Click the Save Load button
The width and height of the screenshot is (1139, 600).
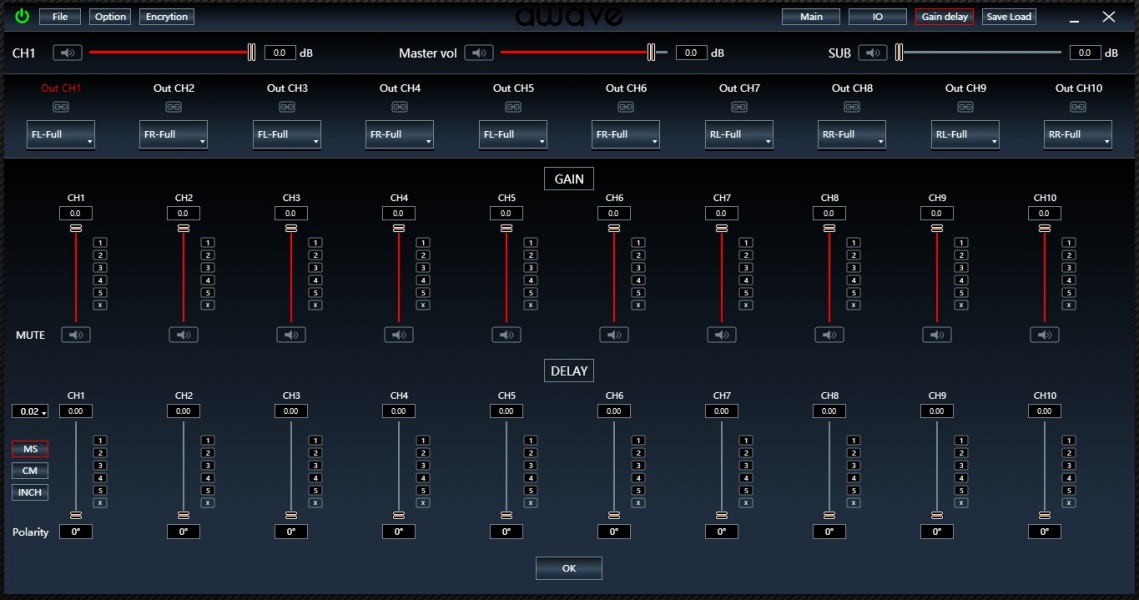click(1008, 17)
